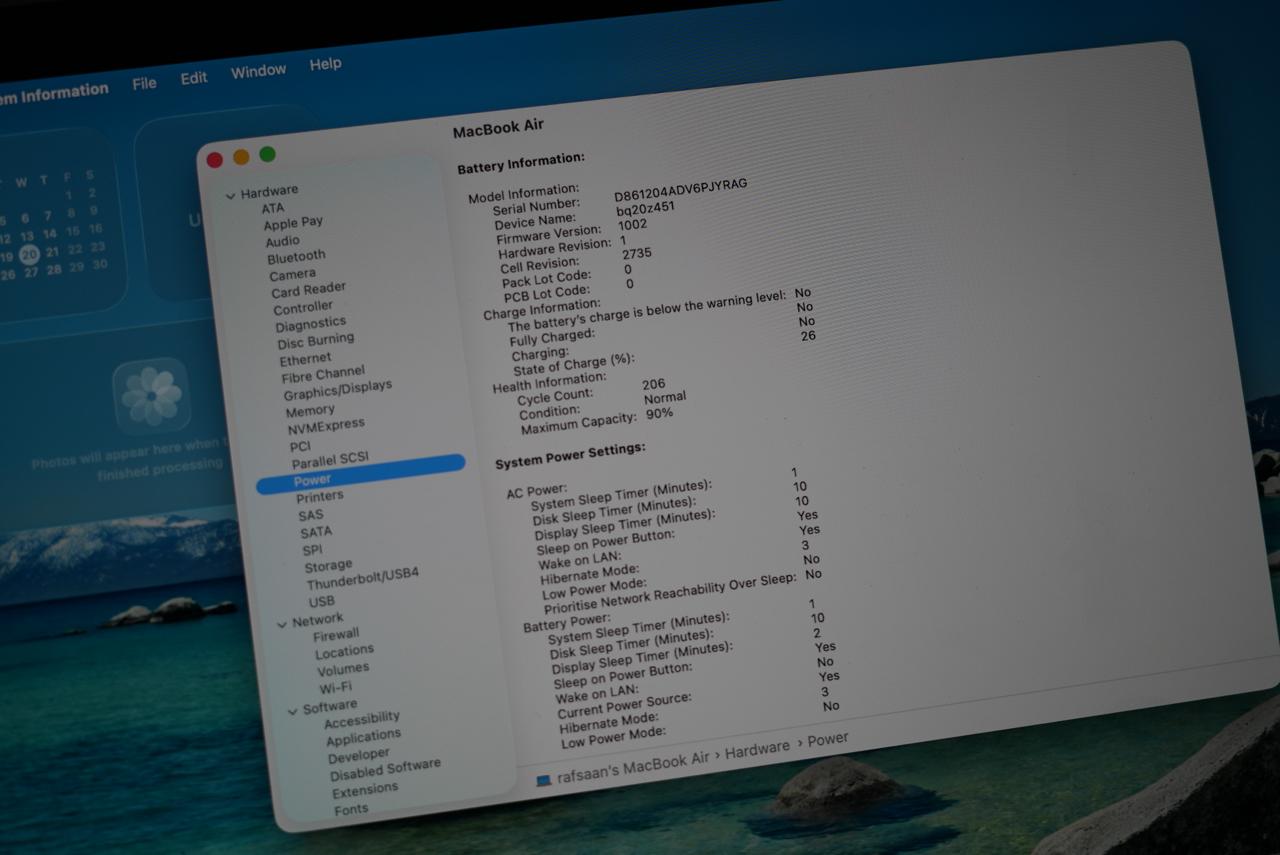1280x855 pixels.
Task: Collapse the Software section in sidebar
Action: [x=292, y=711]
